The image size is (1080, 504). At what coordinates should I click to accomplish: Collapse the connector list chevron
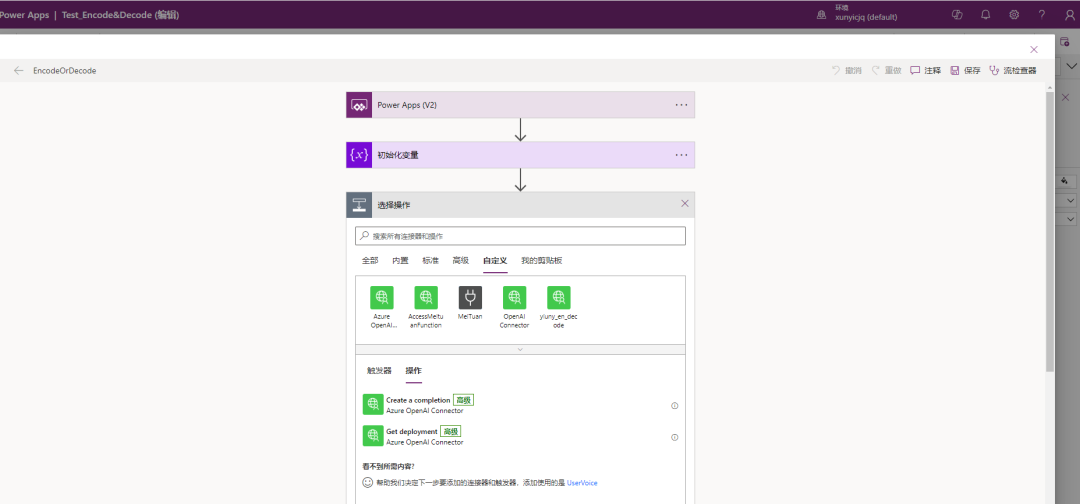pos(520,350)
